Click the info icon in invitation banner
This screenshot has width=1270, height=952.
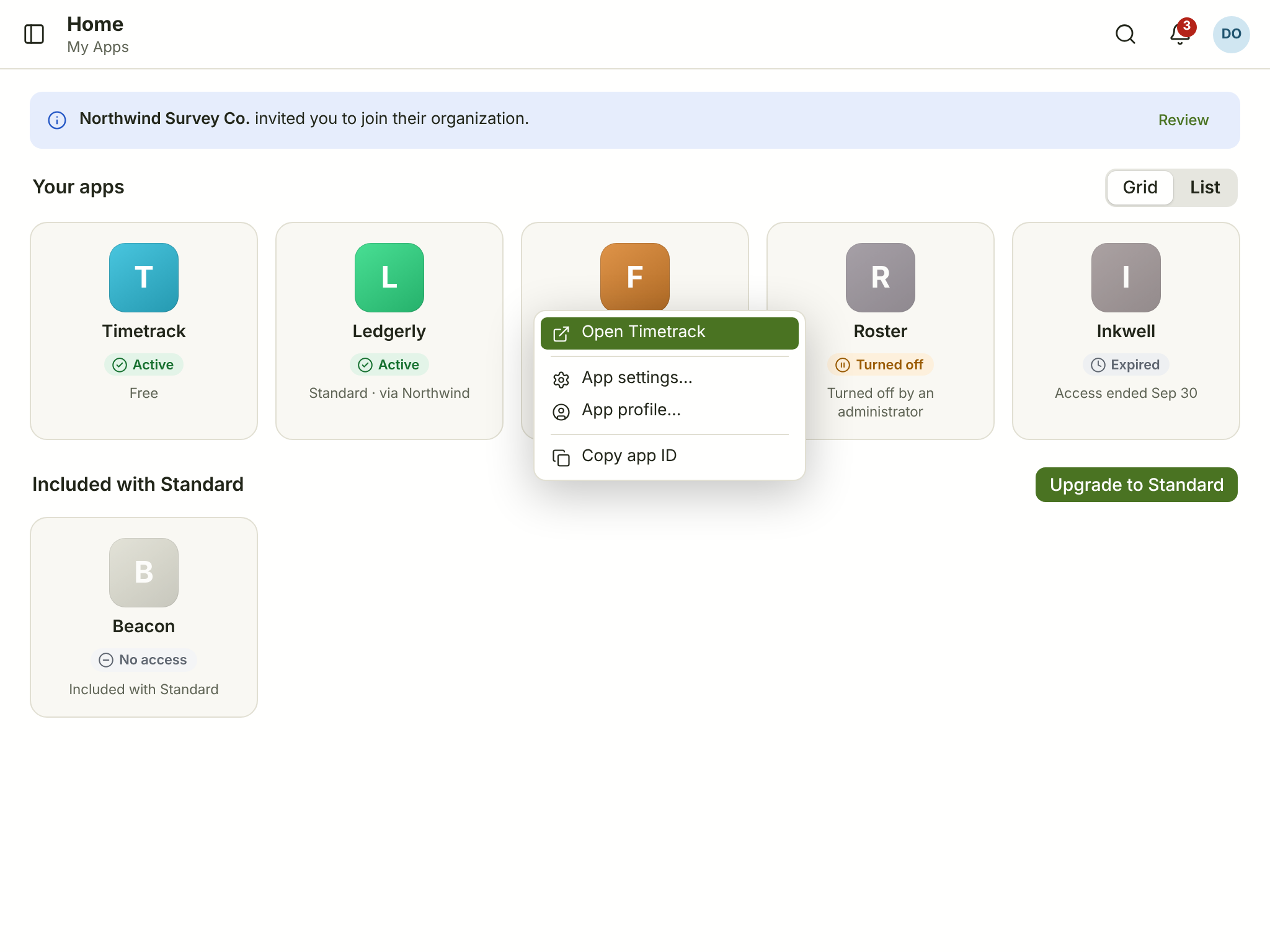coord(57,120)
